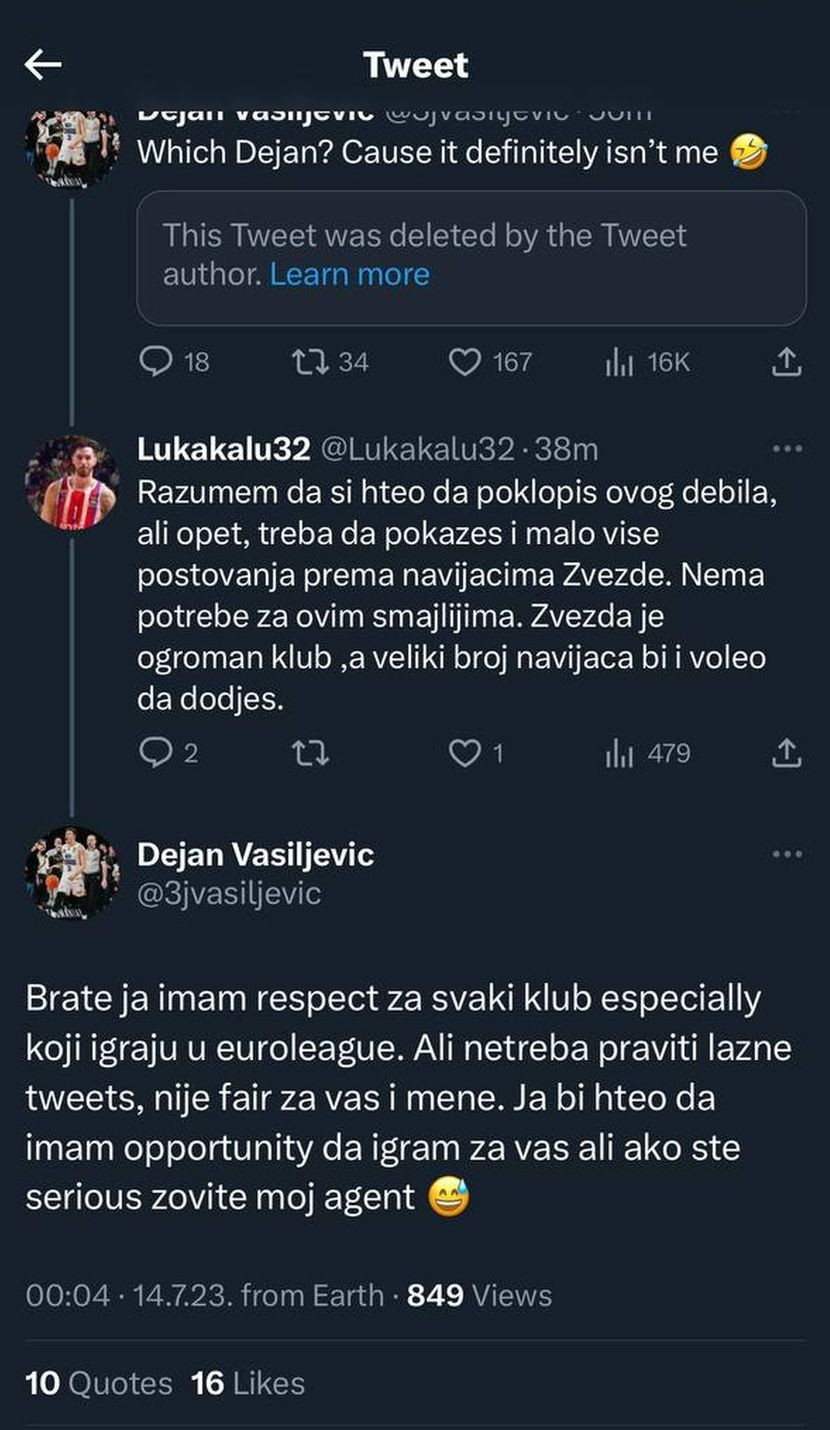Share Lukakalu32's tweet

787,752
